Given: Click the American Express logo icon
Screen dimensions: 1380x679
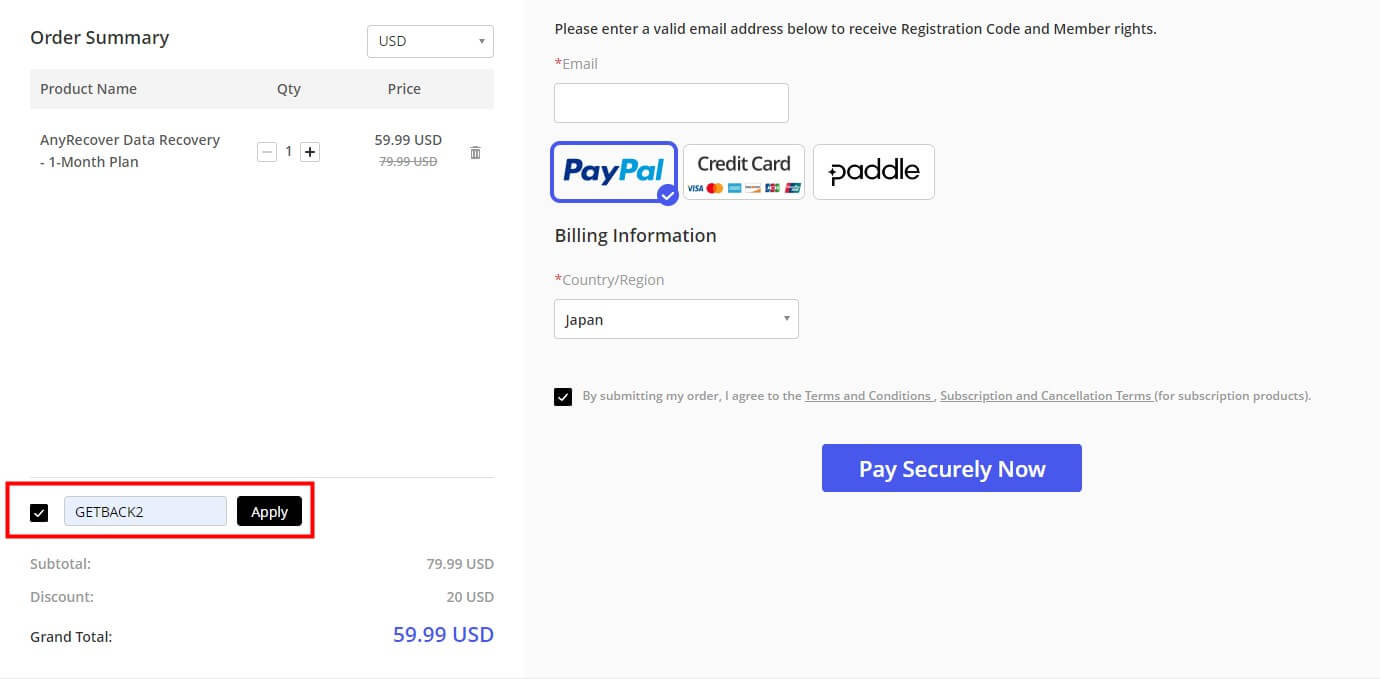Looking at the screenshot, I should (x=734, y=188).
